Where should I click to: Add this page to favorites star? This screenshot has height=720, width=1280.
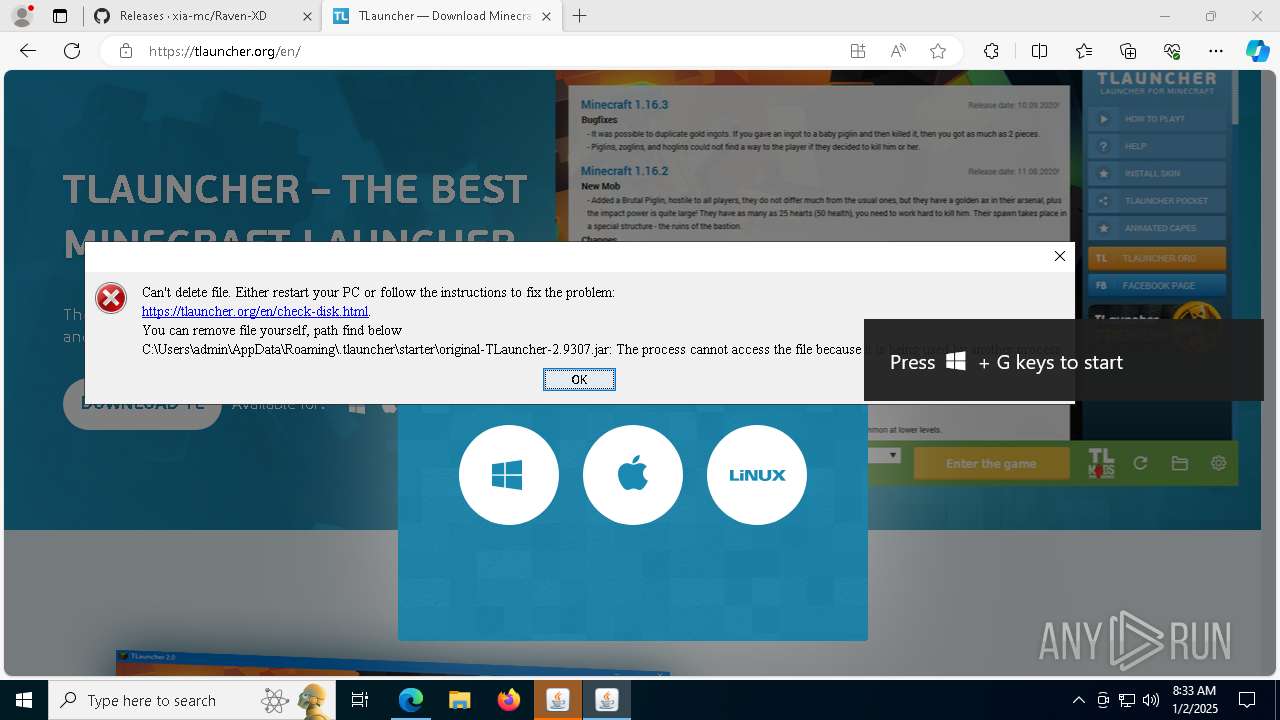point(938,51)
